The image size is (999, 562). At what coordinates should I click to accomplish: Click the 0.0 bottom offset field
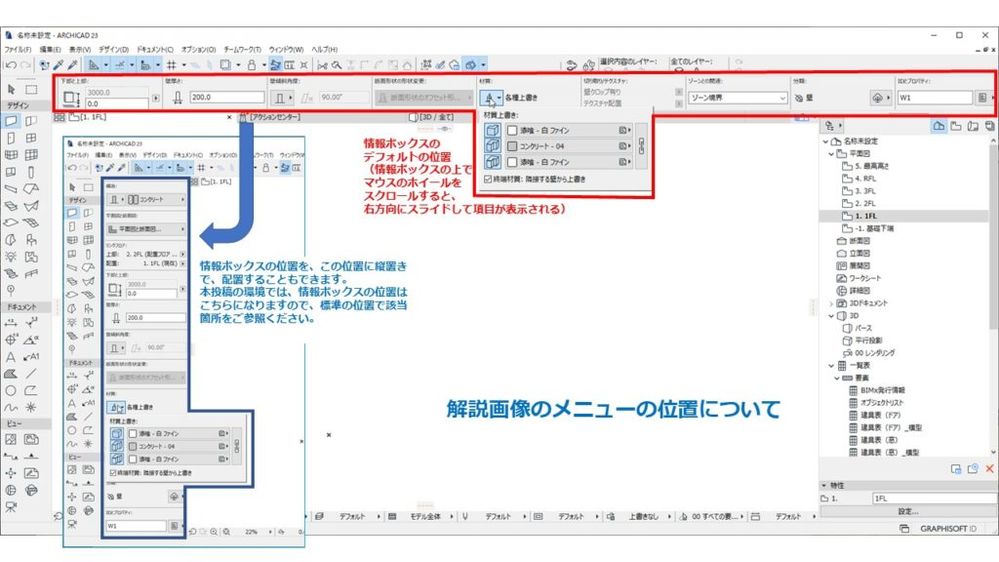coord(117,103)
